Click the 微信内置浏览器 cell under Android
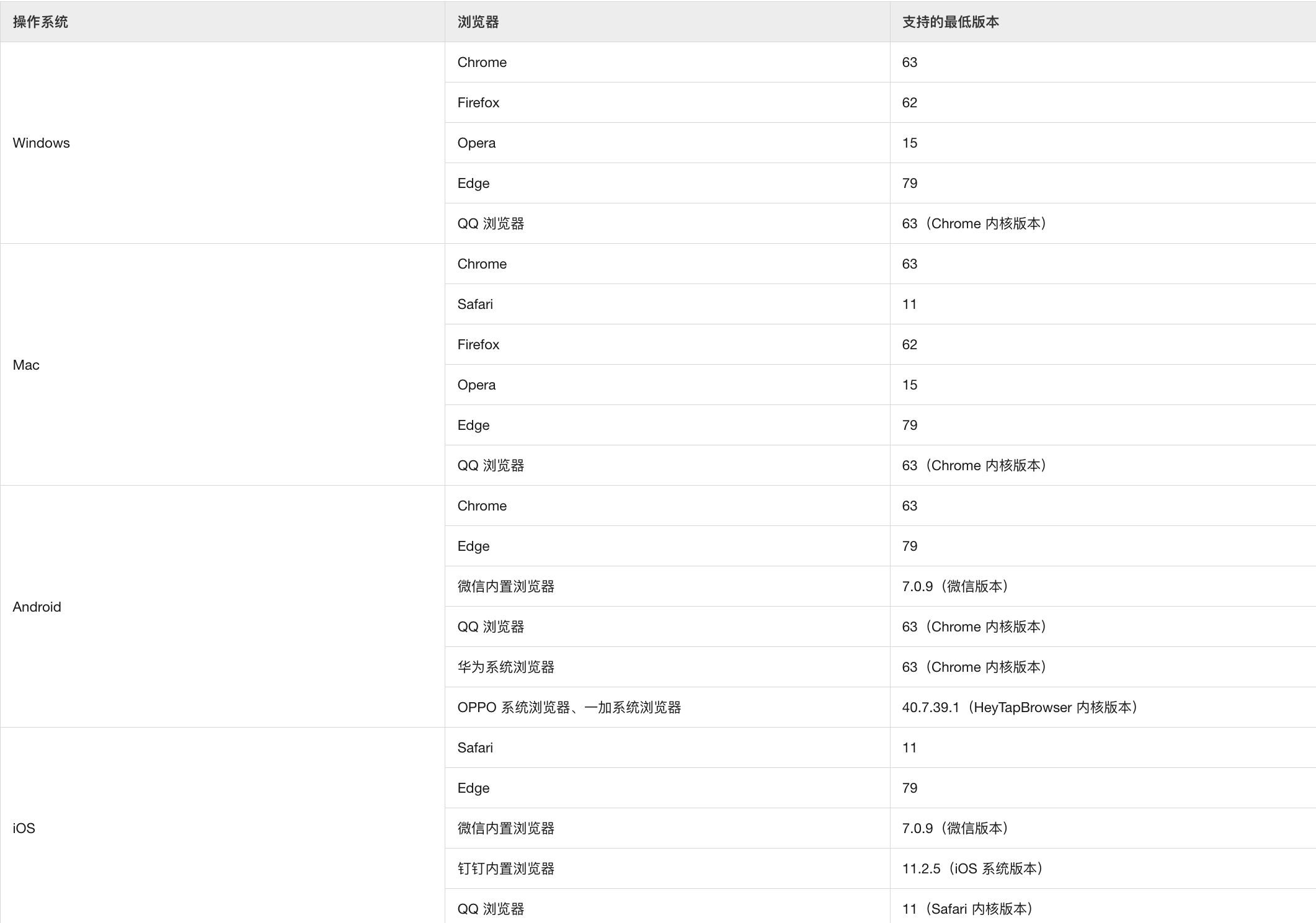 [506, 586]
